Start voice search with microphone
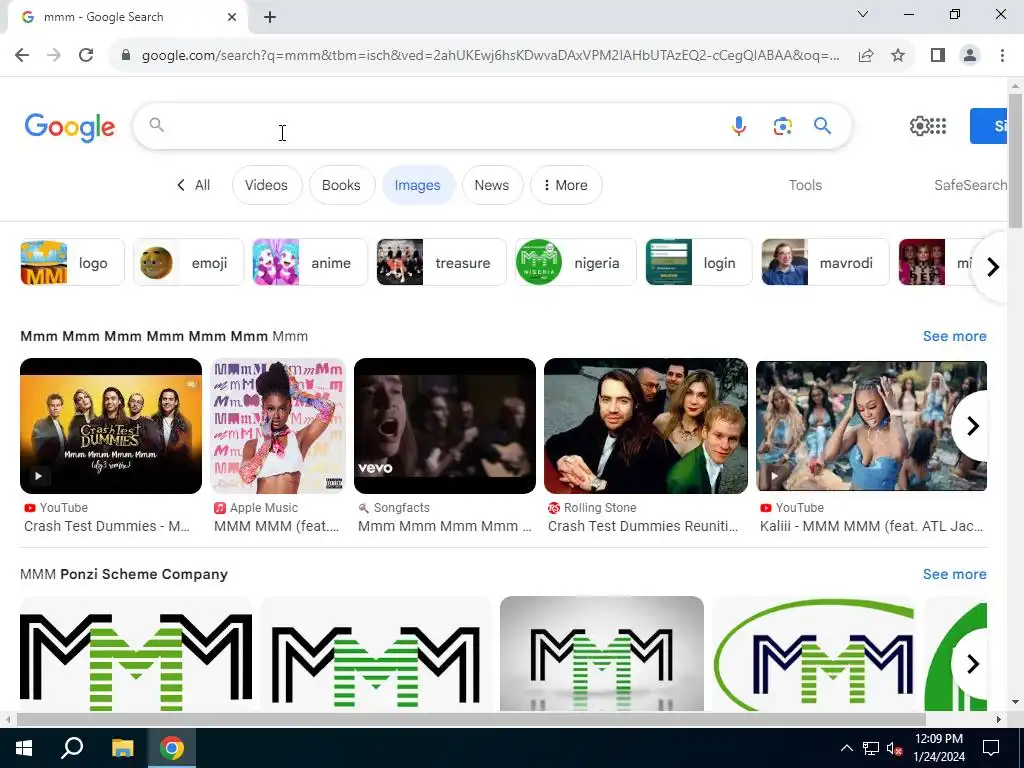This screenshot has height=768, width=1024. (739, 125)
